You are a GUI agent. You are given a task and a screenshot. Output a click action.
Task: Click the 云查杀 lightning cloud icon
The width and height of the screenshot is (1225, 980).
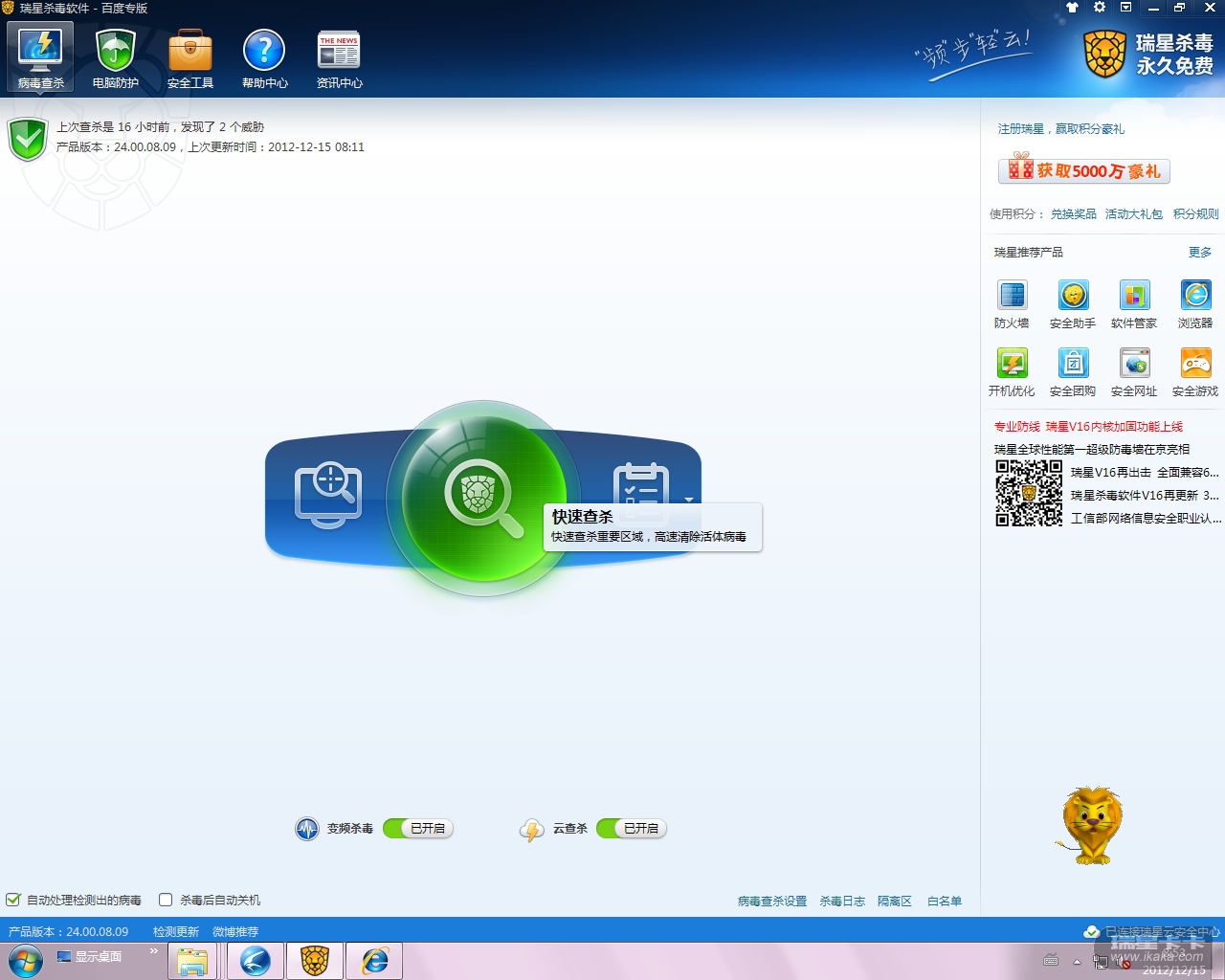(x=532, y=830)
